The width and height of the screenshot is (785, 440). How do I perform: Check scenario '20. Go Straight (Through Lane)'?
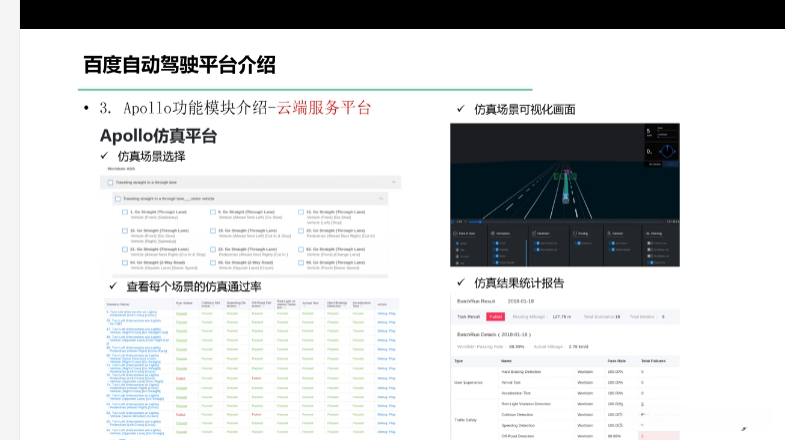pos(301,231)
